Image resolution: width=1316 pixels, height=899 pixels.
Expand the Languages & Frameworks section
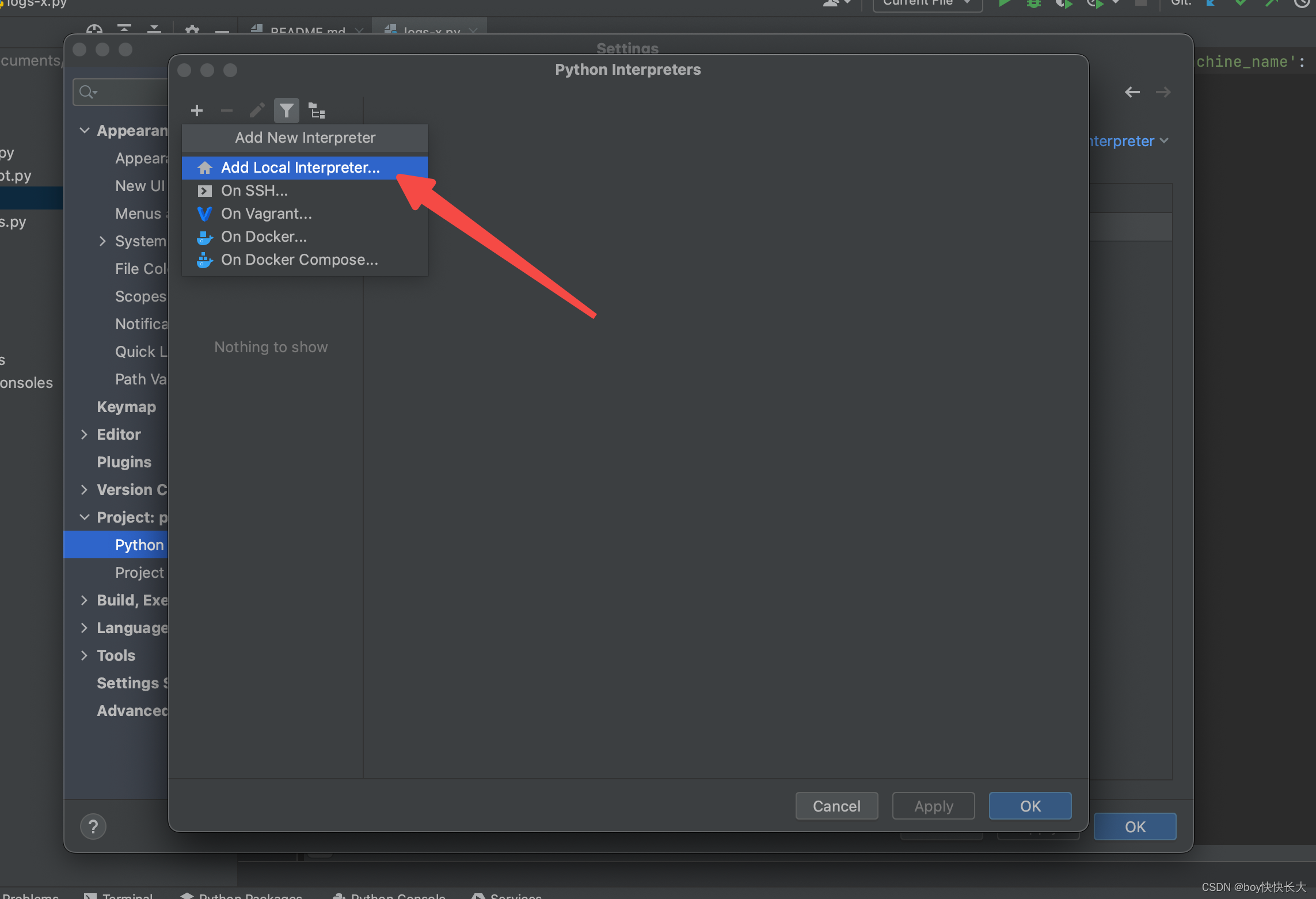coord(85,628)
